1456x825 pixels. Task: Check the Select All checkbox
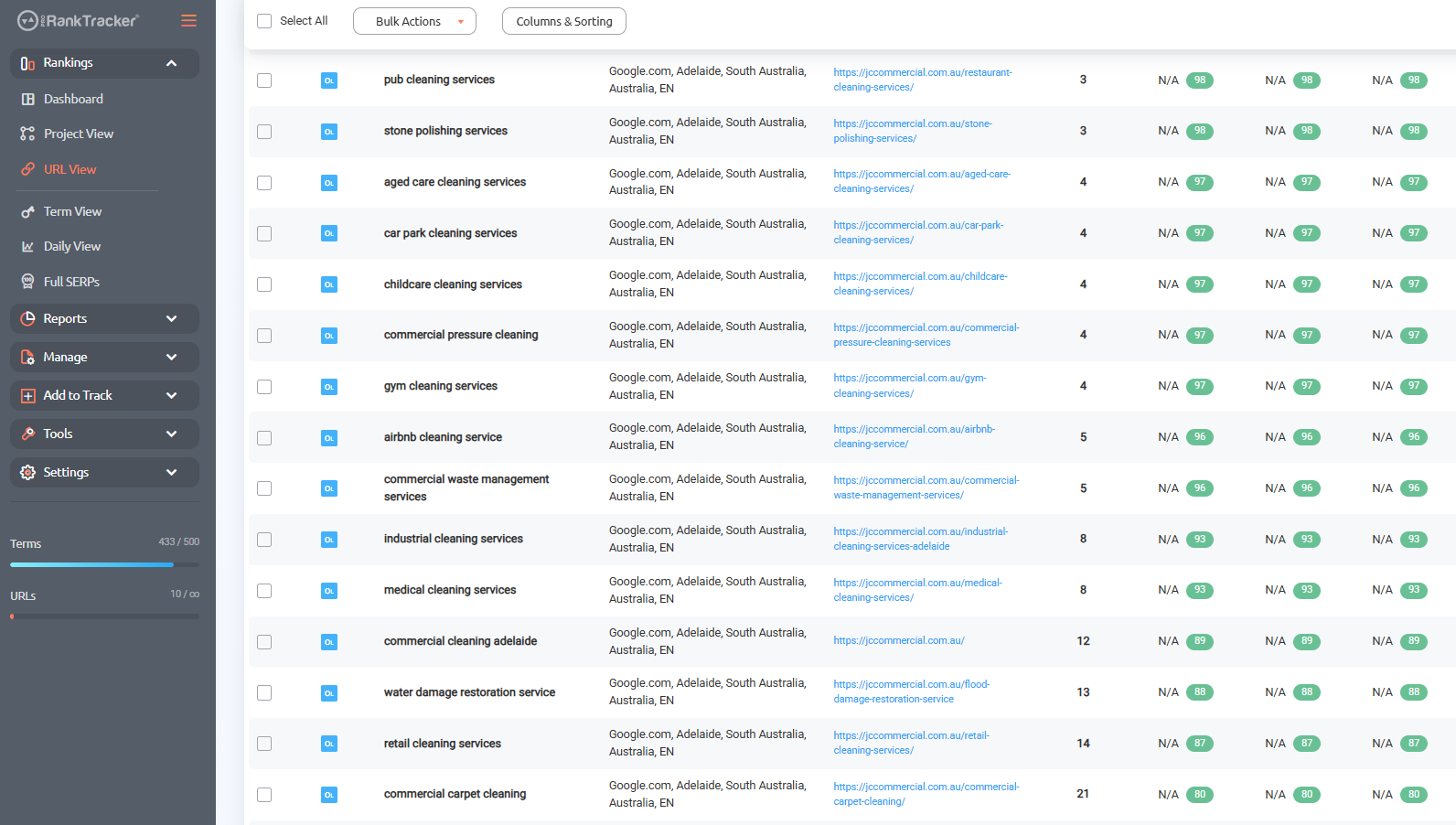pyautogui.click(x=264, y=21)
